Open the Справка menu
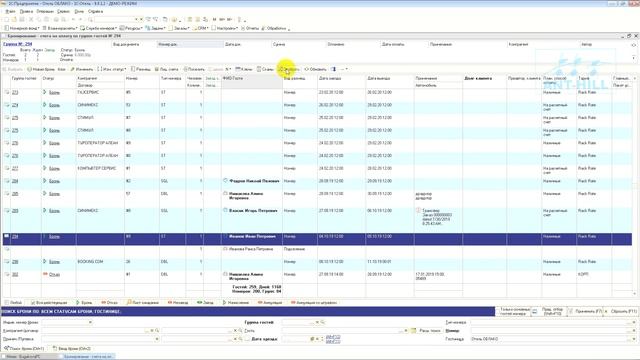Viewport: 640px width, 360px height. (x=96, y=11)
